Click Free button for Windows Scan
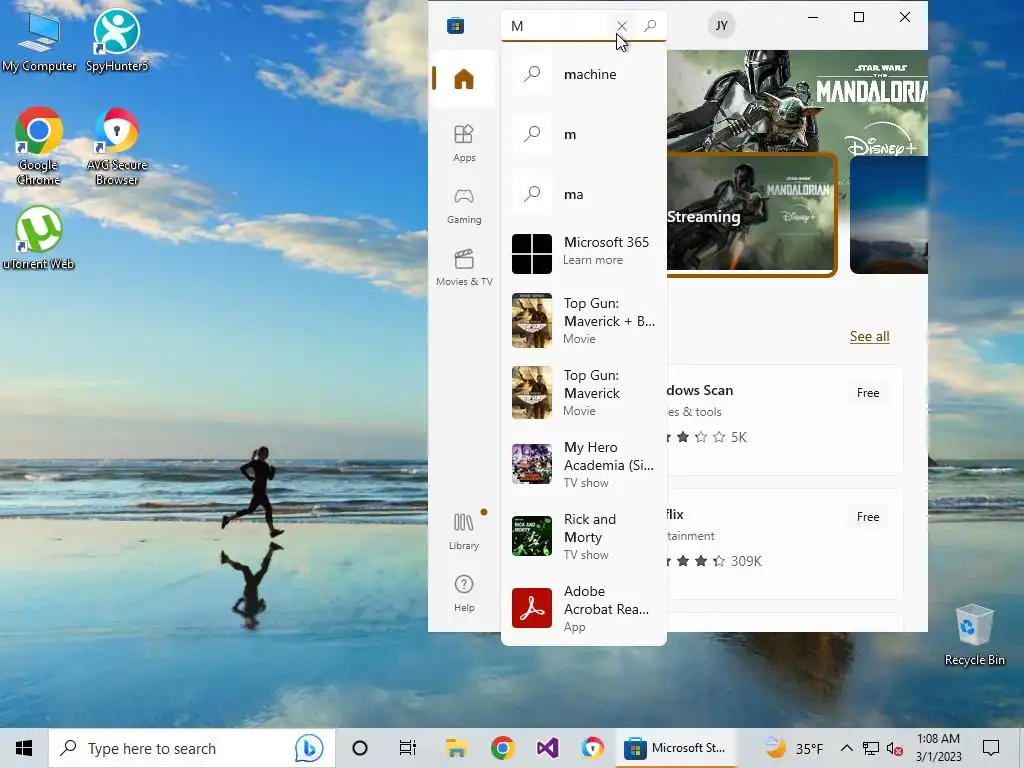Screen dimensions: 1024x768 point(868,392)
